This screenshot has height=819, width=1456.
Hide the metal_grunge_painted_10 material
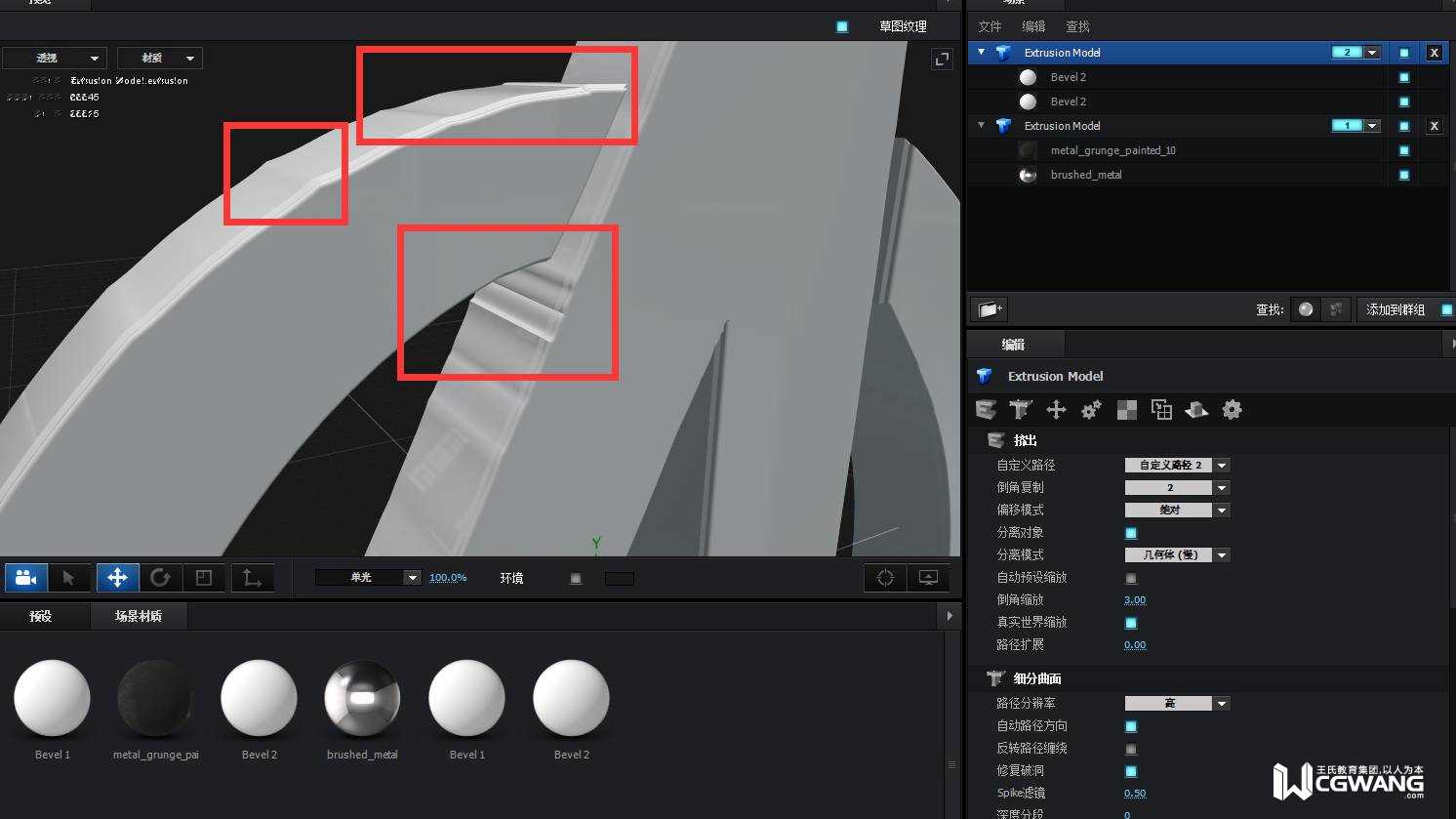1404,150
